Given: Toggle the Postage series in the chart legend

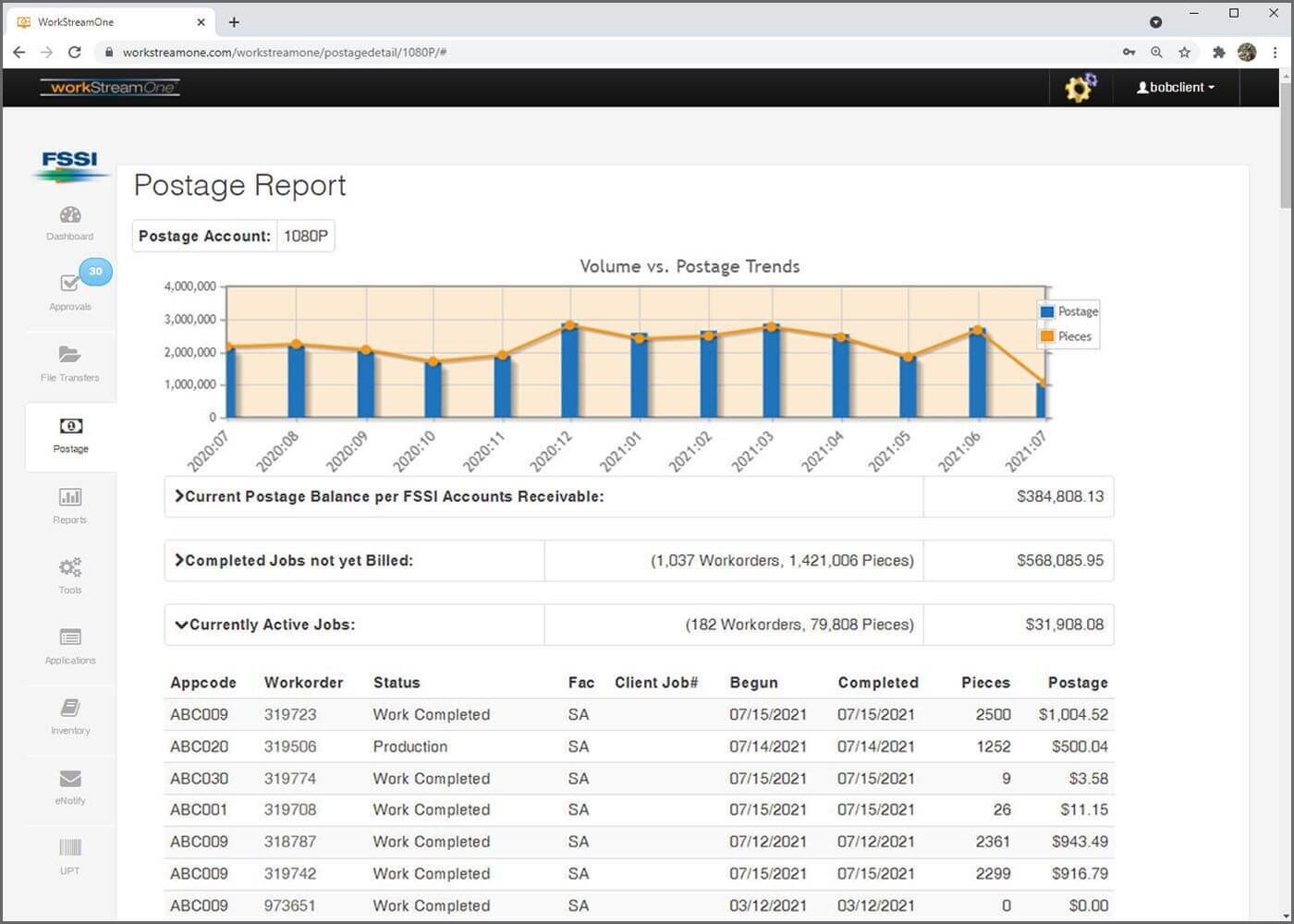Looking at the screenshot, I should tap(1068, 311).
